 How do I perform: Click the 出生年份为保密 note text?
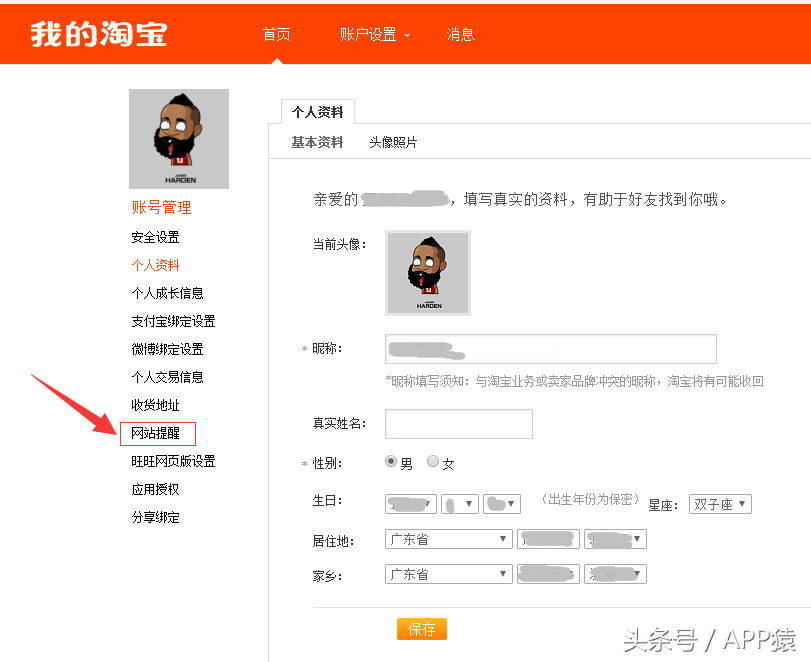click(590, 499)
